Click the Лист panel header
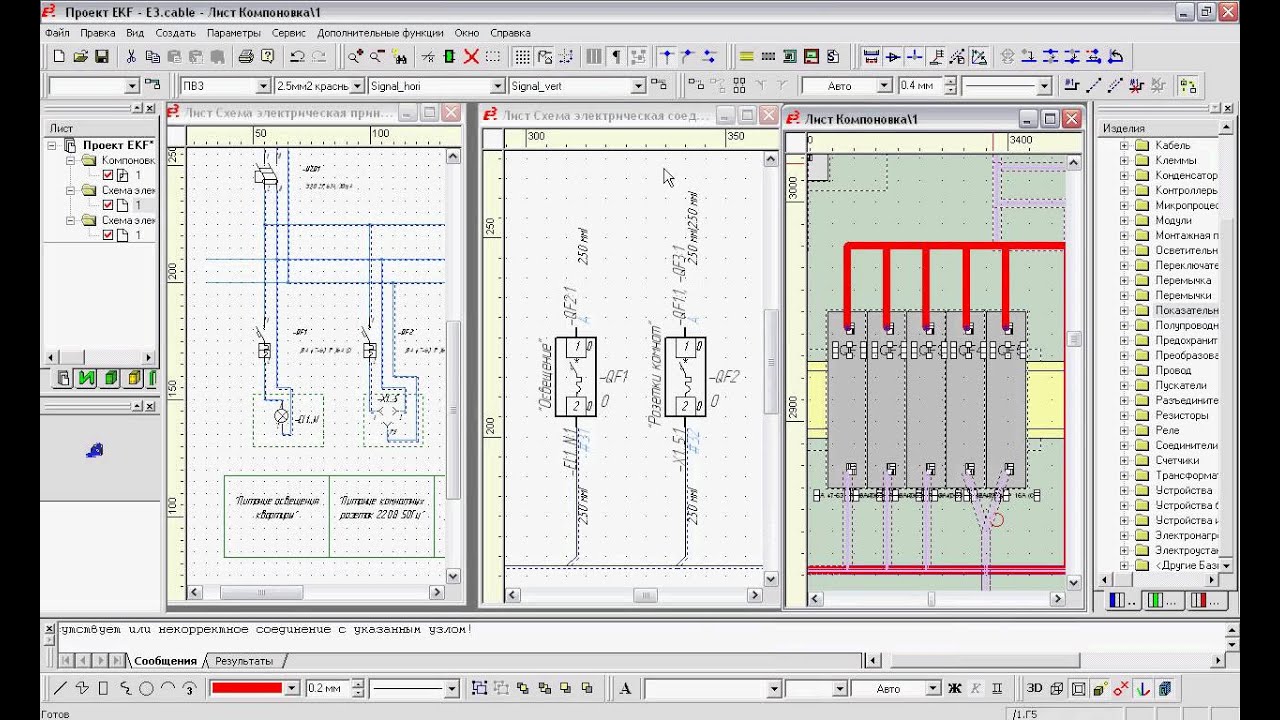1280x720 pixels. click(100, 128)
